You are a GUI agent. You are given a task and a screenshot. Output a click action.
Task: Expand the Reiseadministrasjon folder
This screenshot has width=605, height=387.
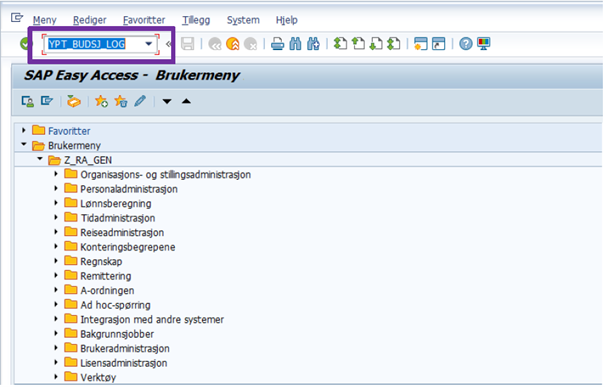click(x=56, y=232)
